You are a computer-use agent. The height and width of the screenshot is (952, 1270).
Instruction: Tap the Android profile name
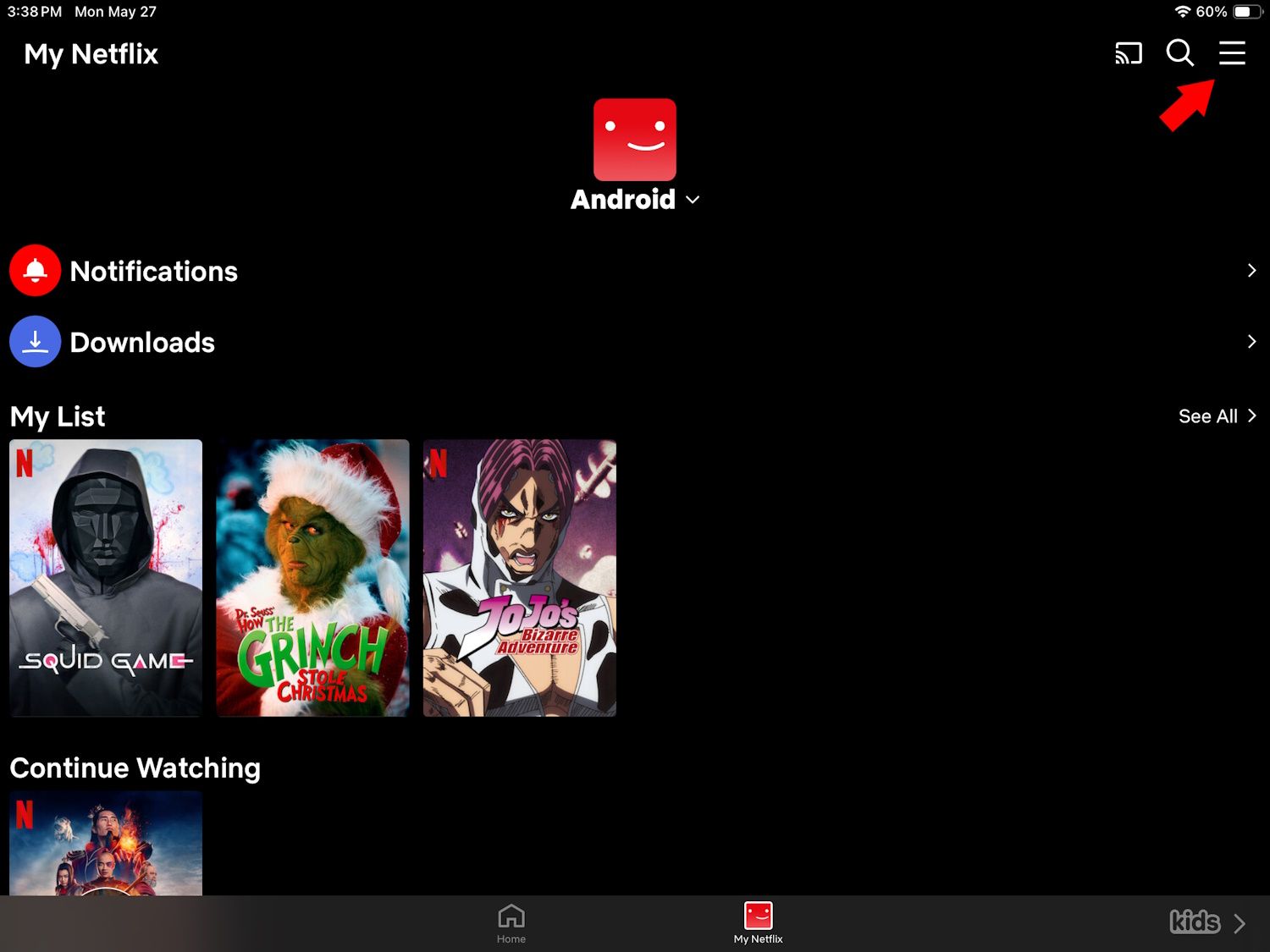623,200
